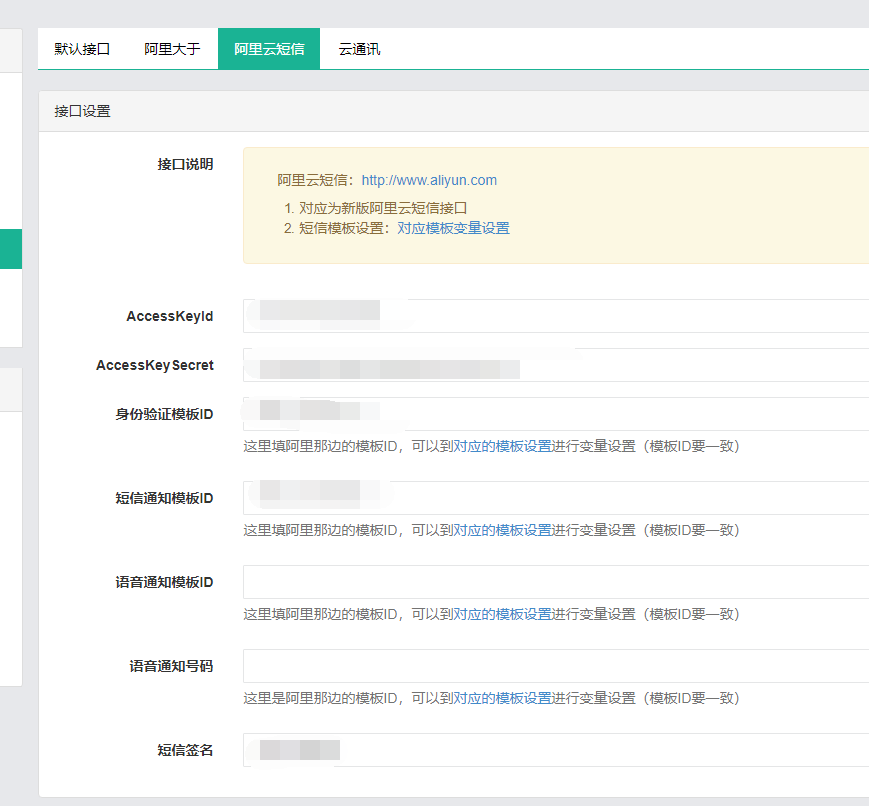
Task: Select the highlighted green sidebar item
Action: point(11,249)
